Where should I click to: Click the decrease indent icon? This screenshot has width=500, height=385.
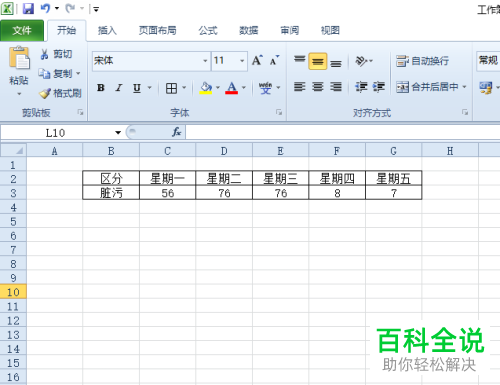361,87
